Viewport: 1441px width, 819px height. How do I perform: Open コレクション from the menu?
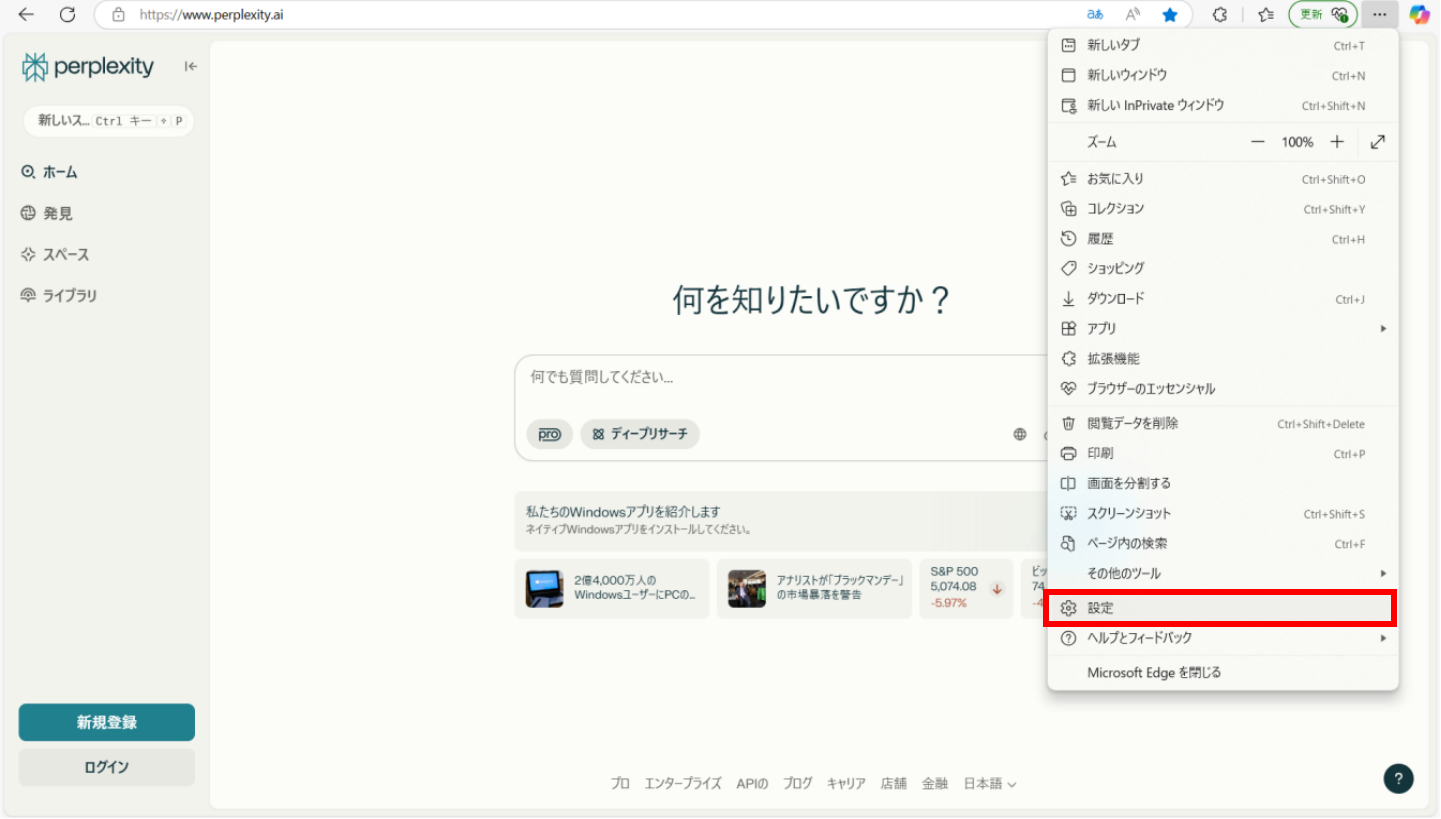(1222, 209)
